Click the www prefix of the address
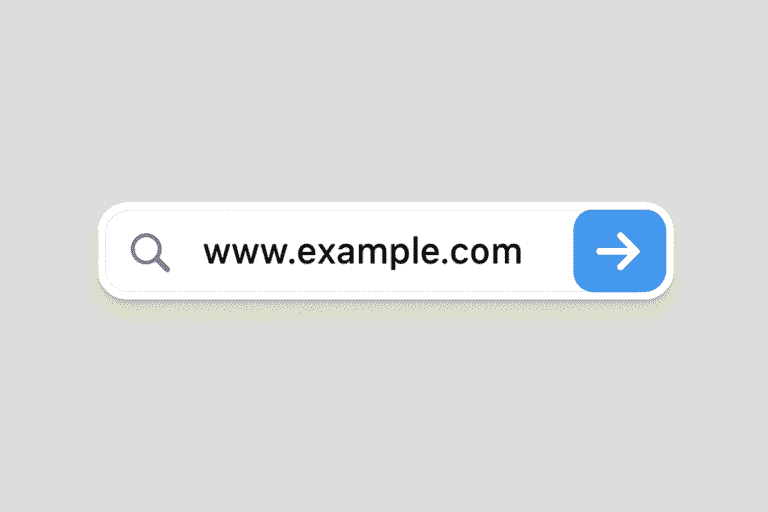The image size is (768, 512). pyautogui.click(x=245, y=253)
